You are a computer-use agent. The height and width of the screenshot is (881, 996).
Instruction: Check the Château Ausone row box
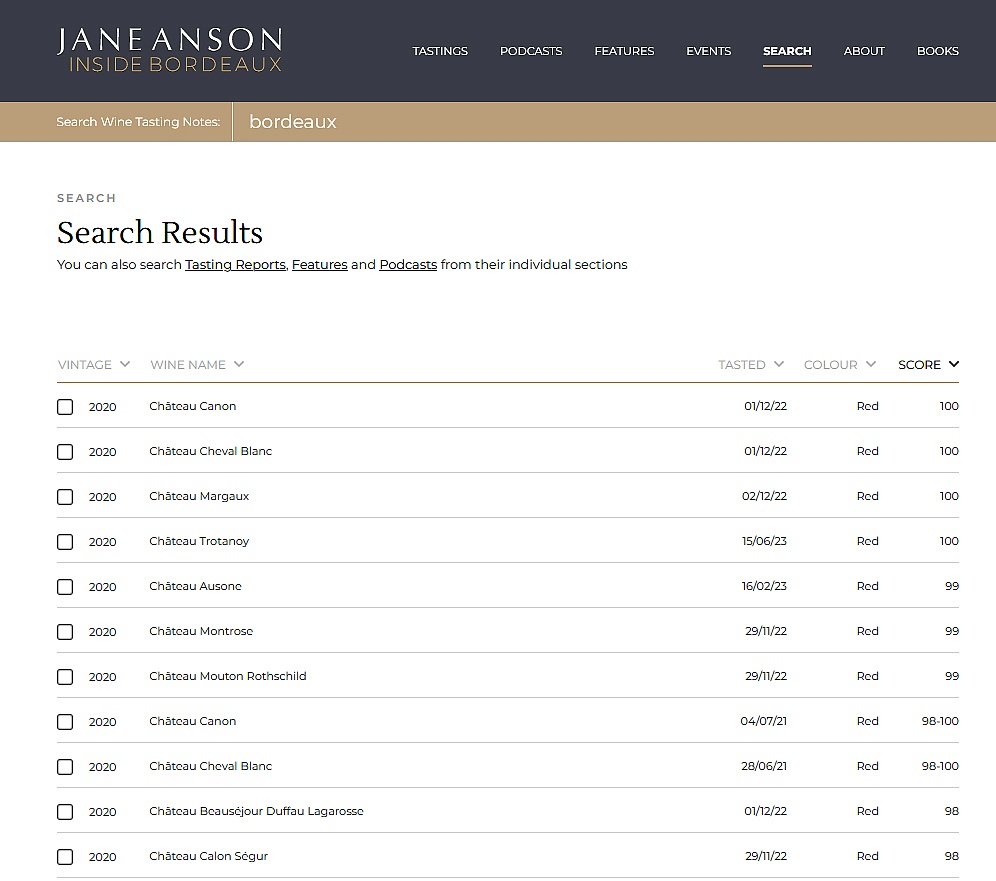pyautogui.click(x=65, y=587)
